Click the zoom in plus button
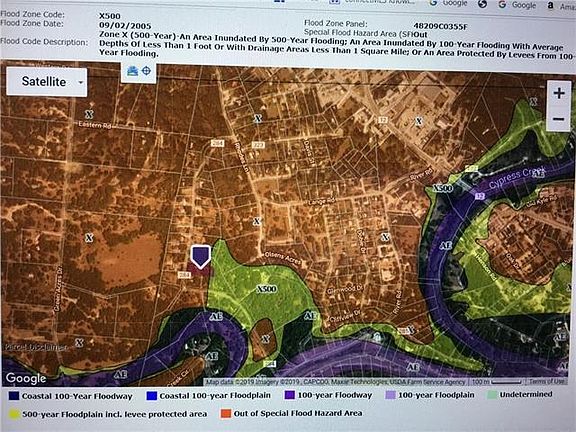This screenshot has height=432, width=576. tap(559, 93)
